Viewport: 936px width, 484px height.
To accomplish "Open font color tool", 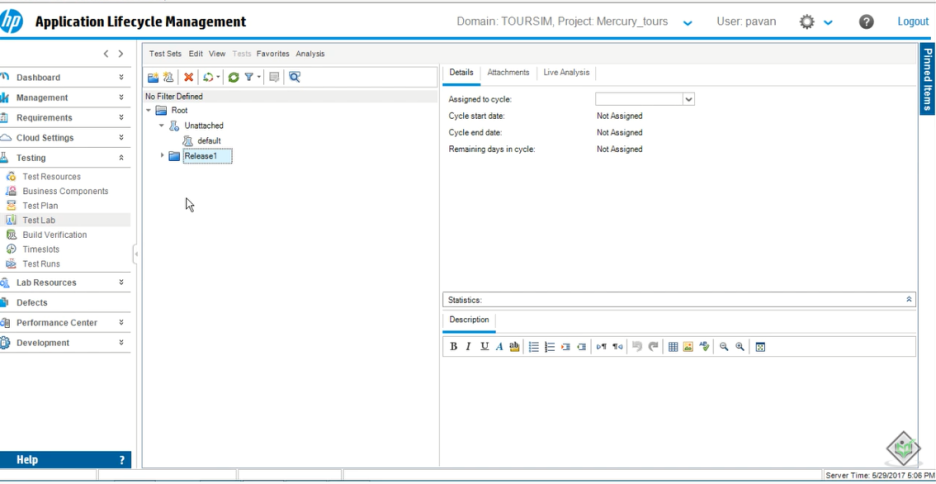I will (x=499, y=347).
